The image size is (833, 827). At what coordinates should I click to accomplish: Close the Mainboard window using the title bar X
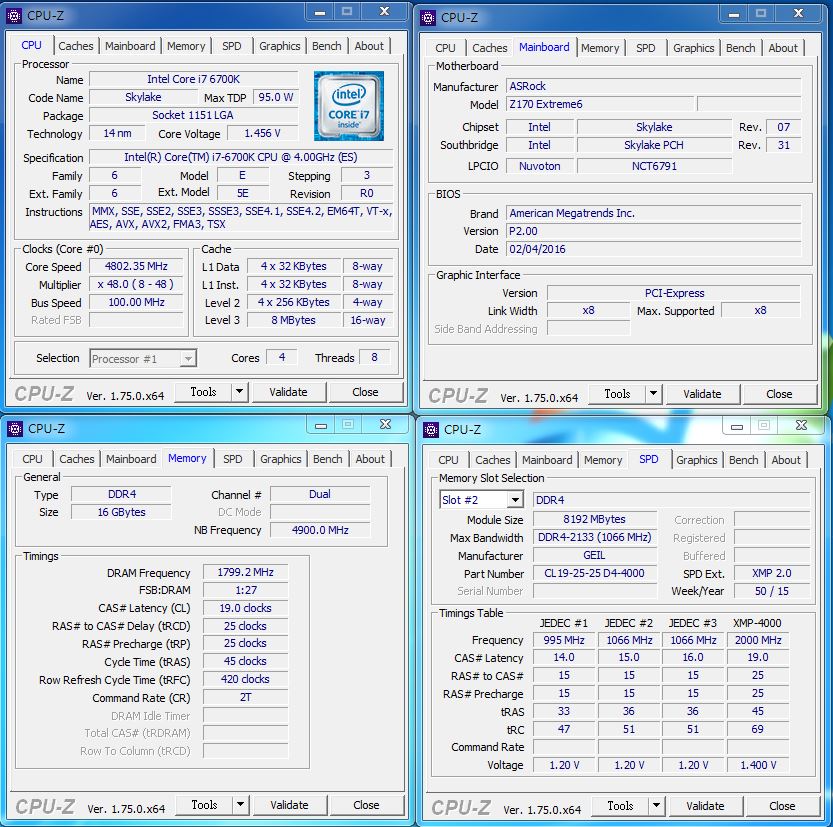[x=798, y=14]
